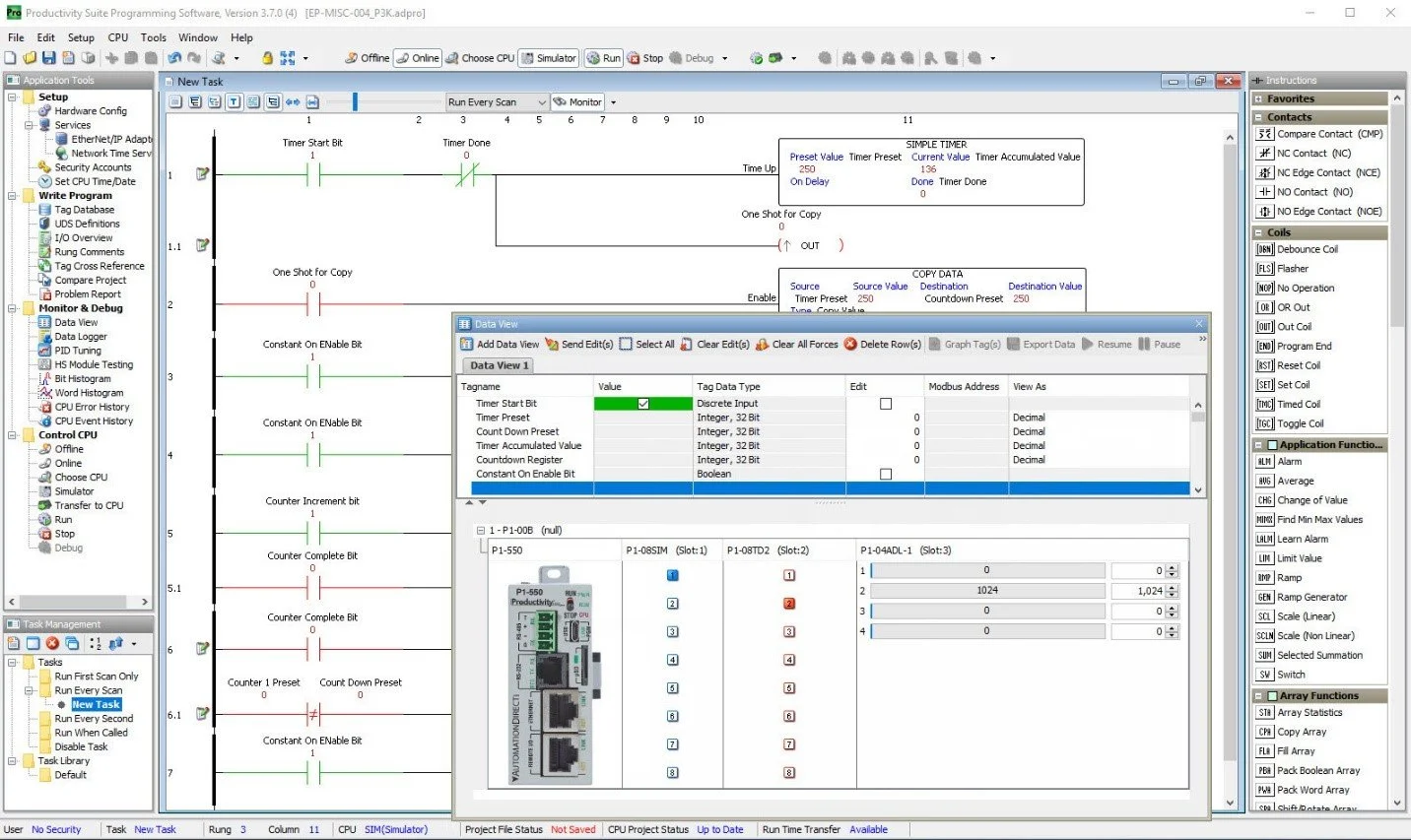Click the New Project toolbar icon
This screenshot has width=1411, height=840.
click(10, 58)
